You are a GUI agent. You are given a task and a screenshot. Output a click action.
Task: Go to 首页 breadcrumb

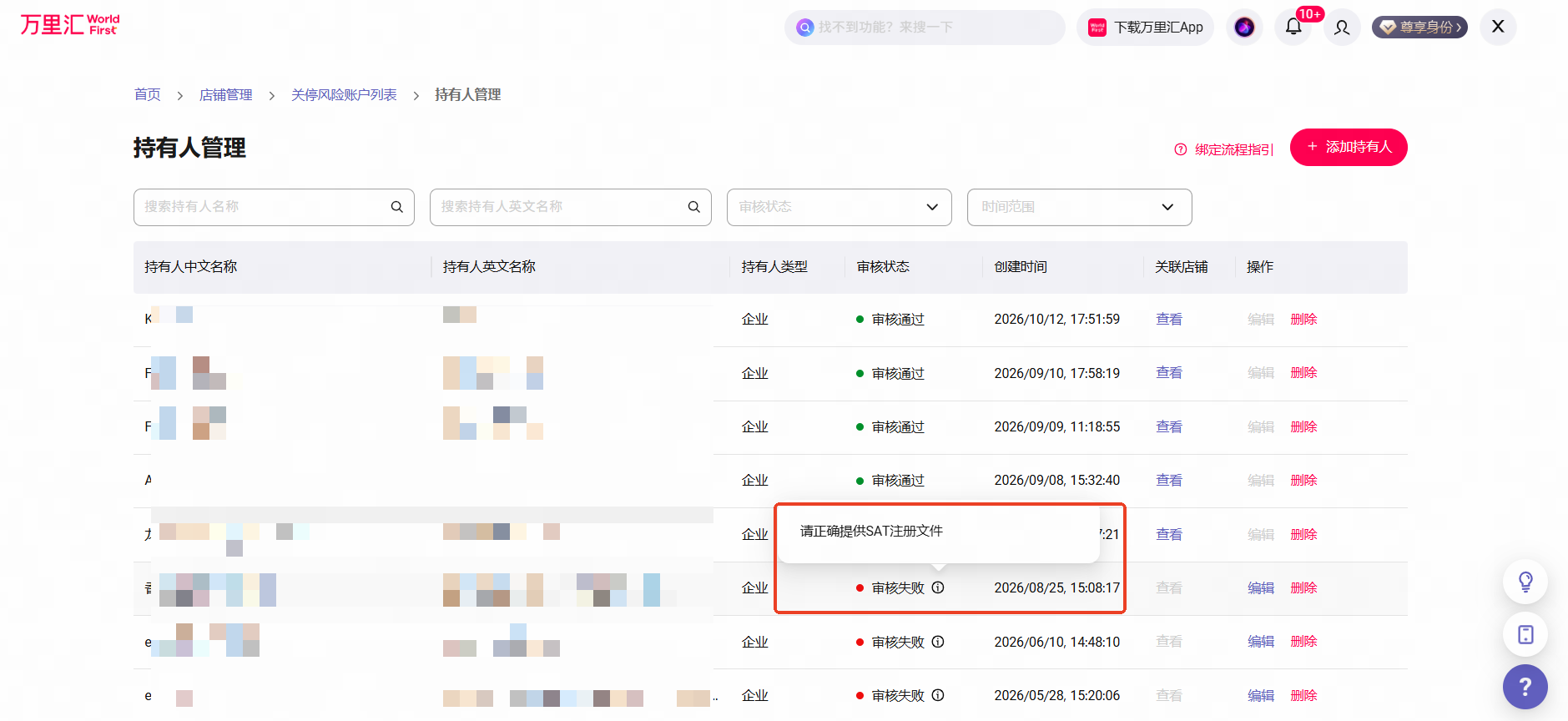[x=148, y=95]
